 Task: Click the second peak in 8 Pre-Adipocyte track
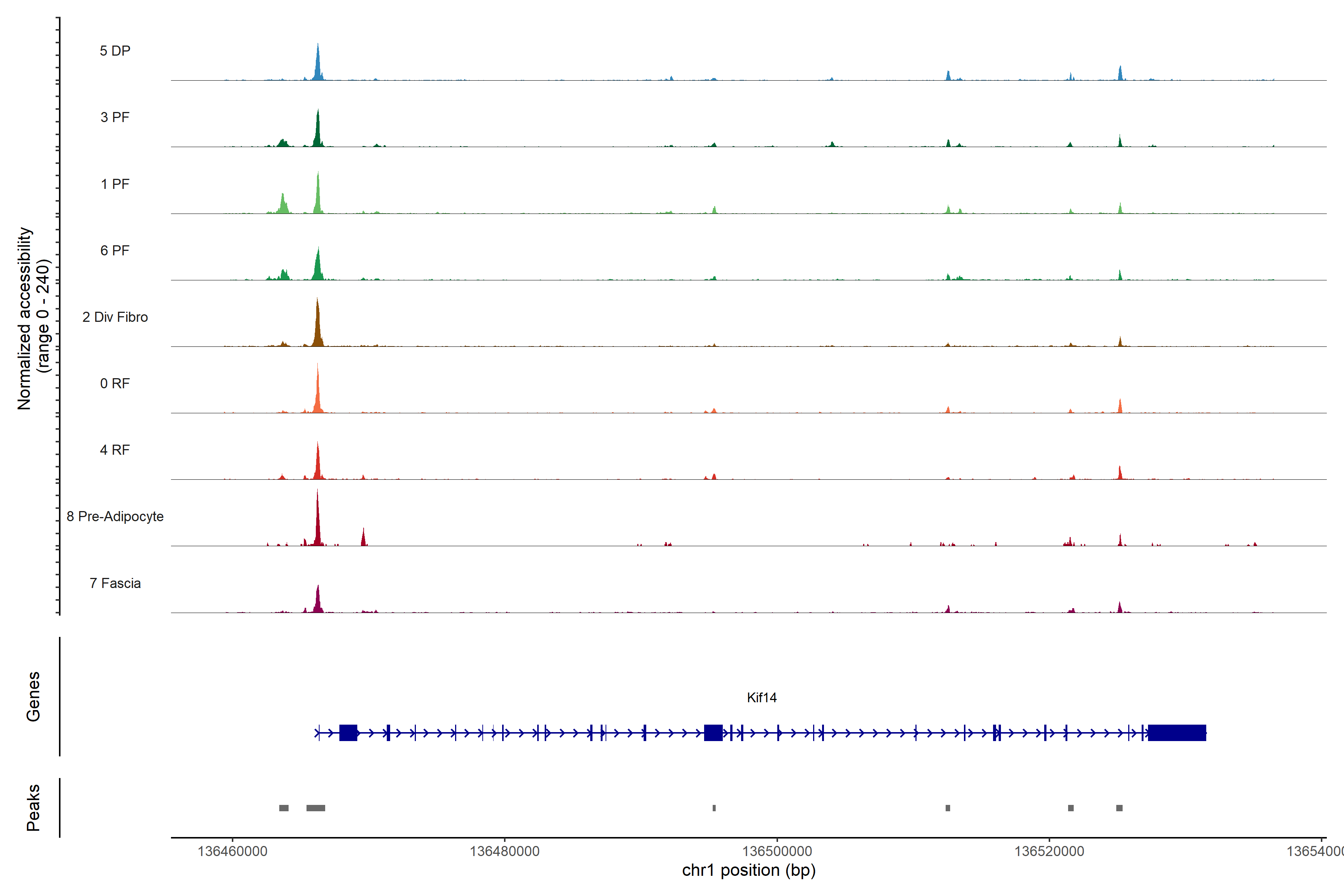(x=363, y=539)
